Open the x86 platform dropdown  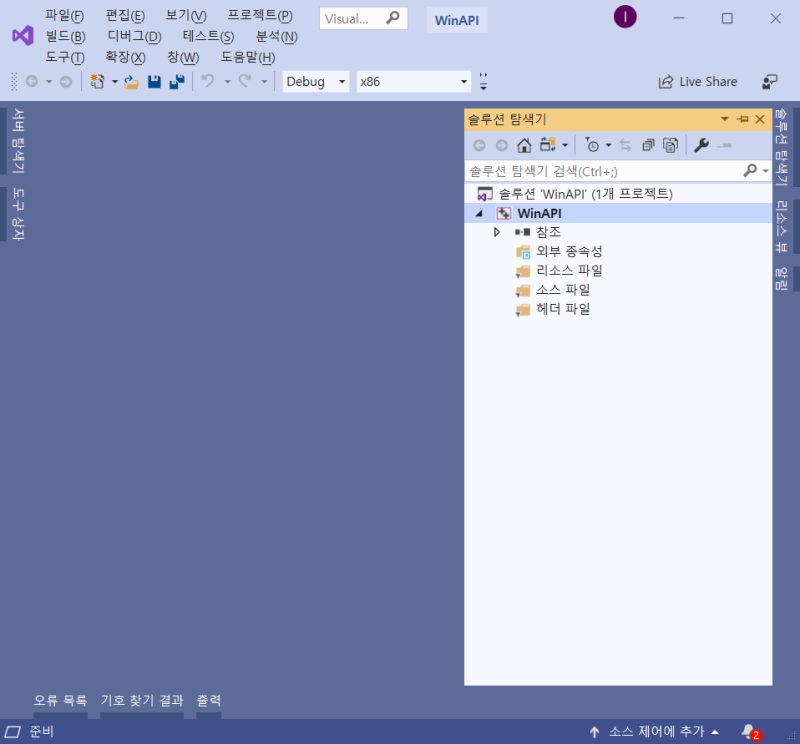tap(414, 82)
